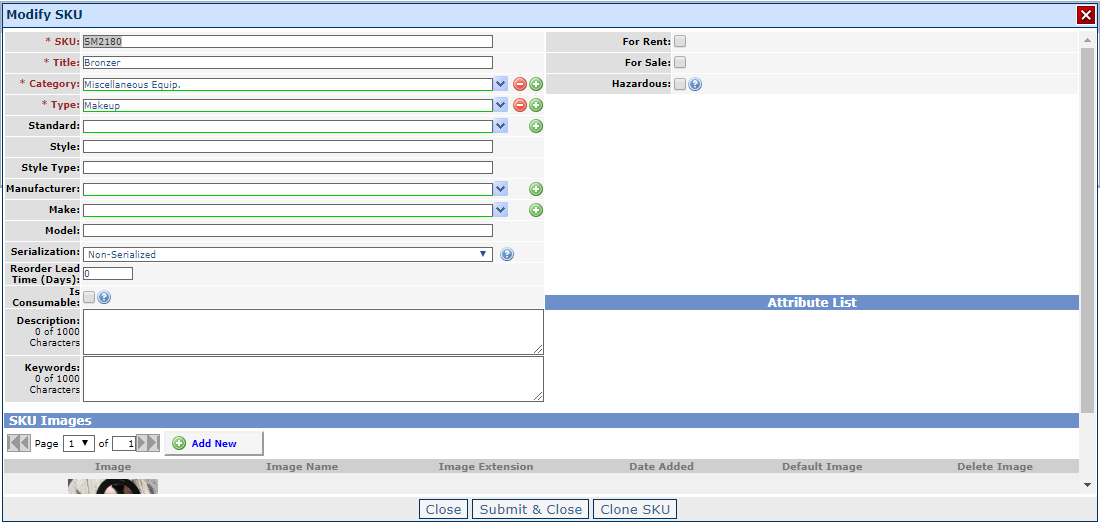
Task: Click the Submit & Close button
Action: 530,509
